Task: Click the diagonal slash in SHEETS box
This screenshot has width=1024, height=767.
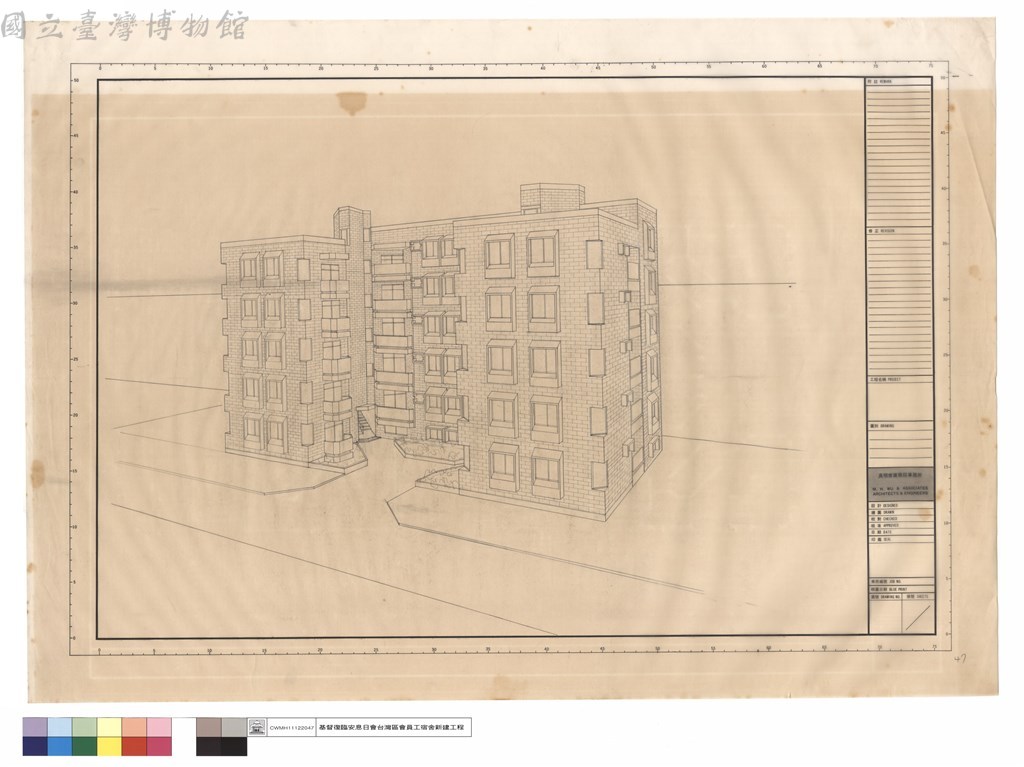Action: (x=918, y=617)
